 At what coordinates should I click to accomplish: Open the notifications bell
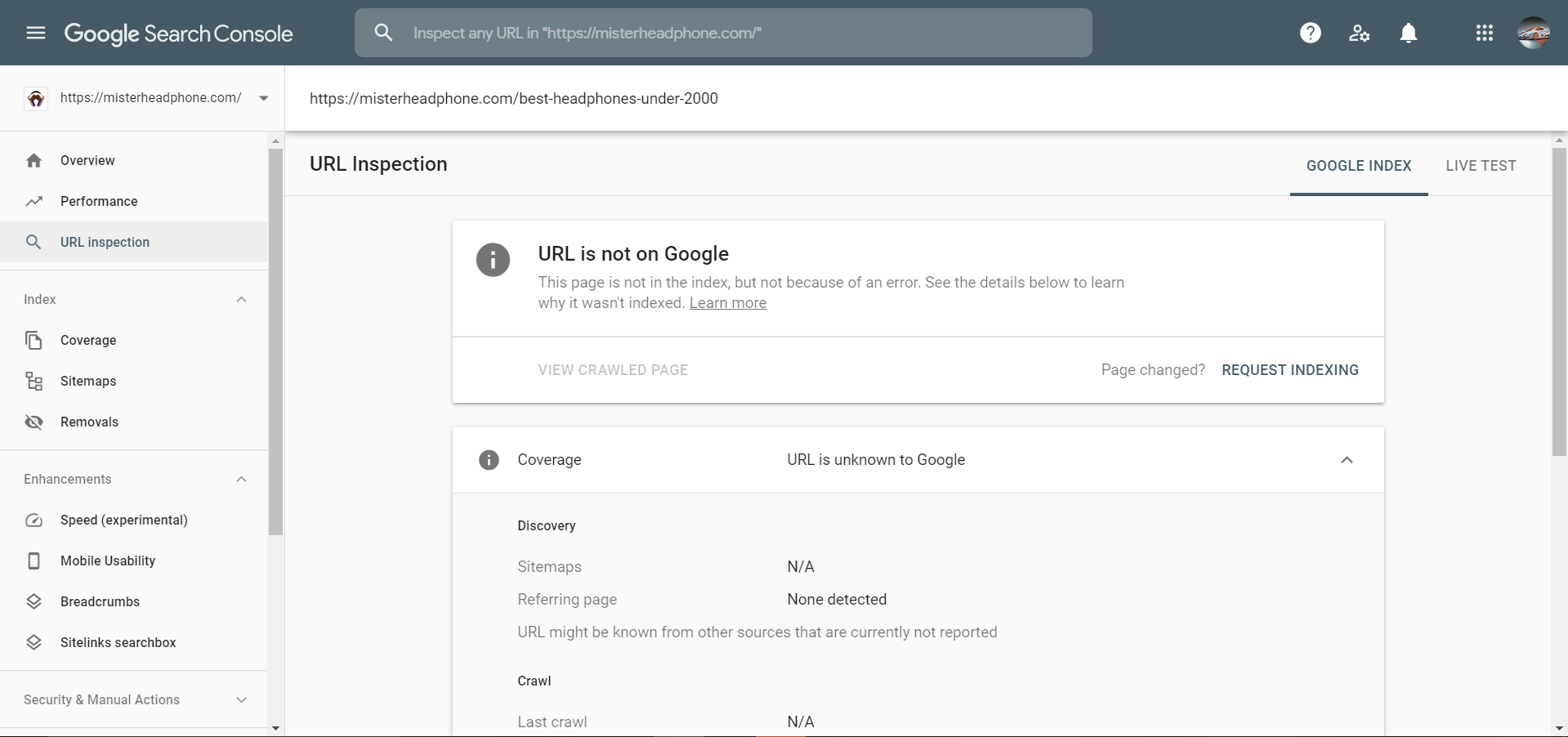pyautogui.click(x=1408, y=33)
